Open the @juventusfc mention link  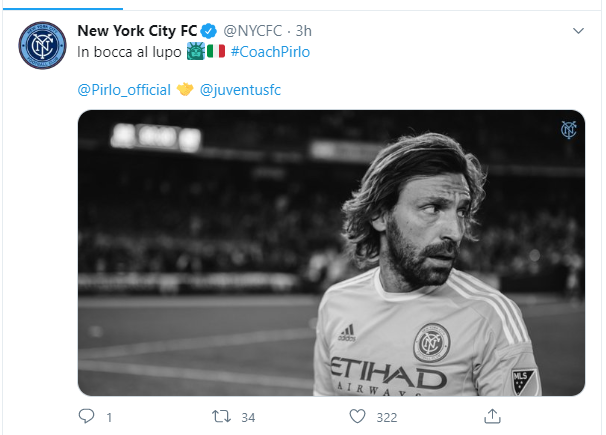point(240,90)
